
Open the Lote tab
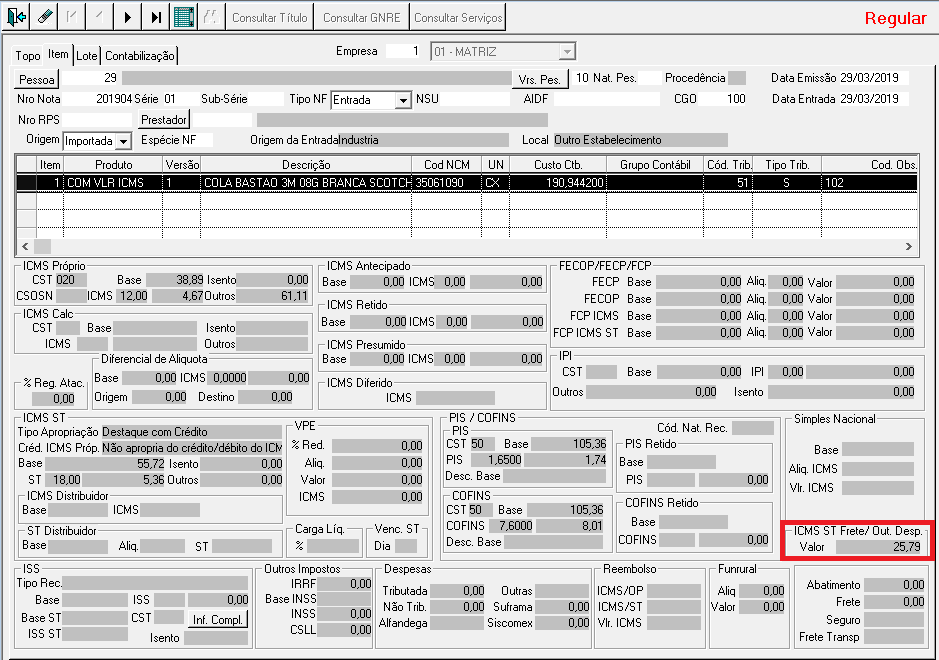click(87, 56)
